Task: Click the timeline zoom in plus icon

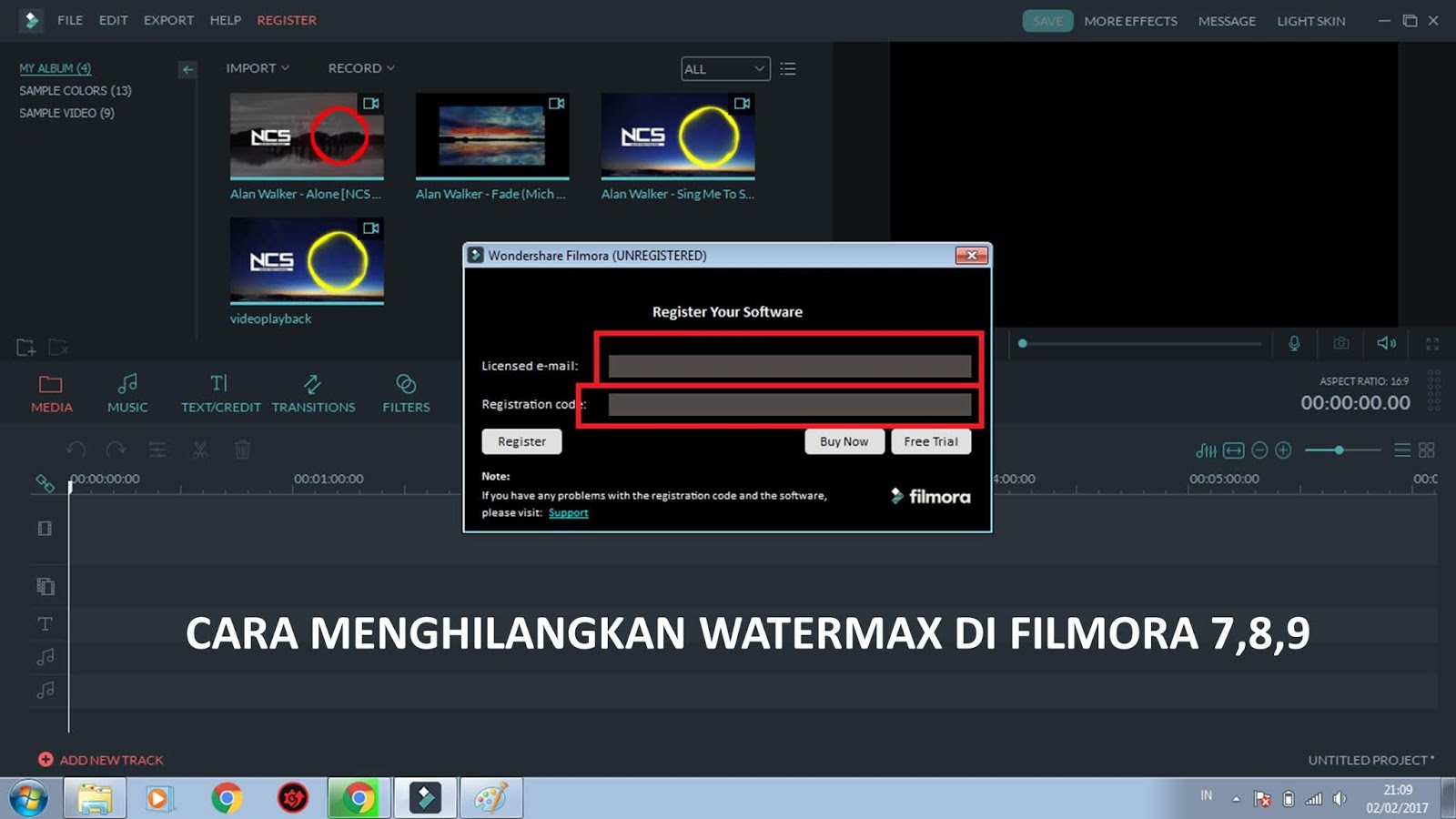Action: (1283, 450)
